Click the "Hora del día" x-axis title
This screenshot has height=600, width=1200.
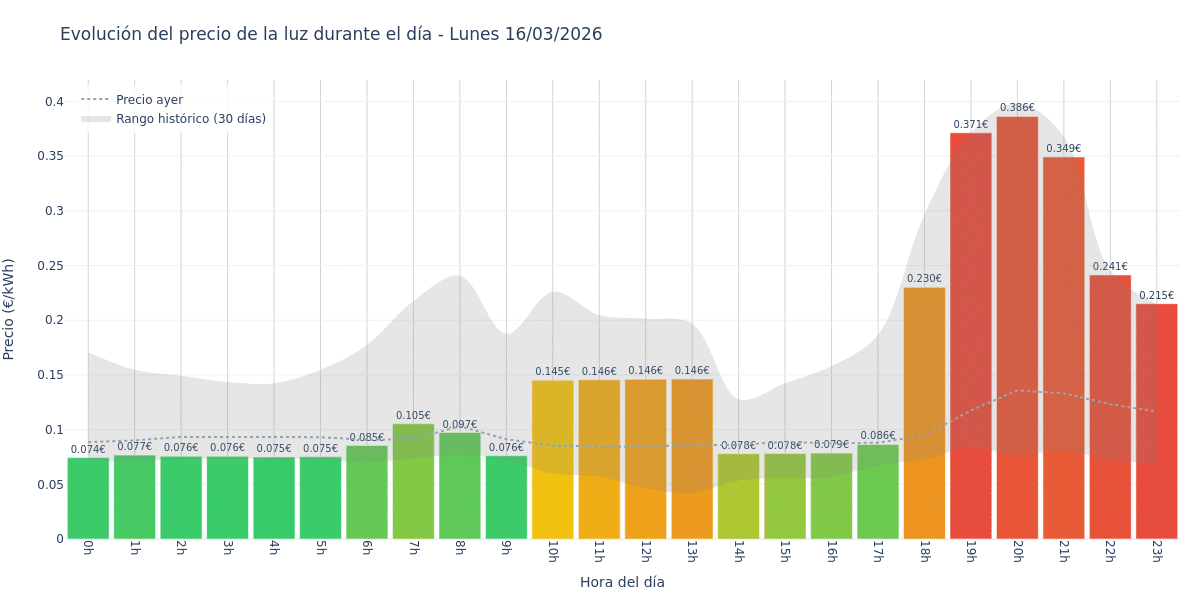pos(622,582)
